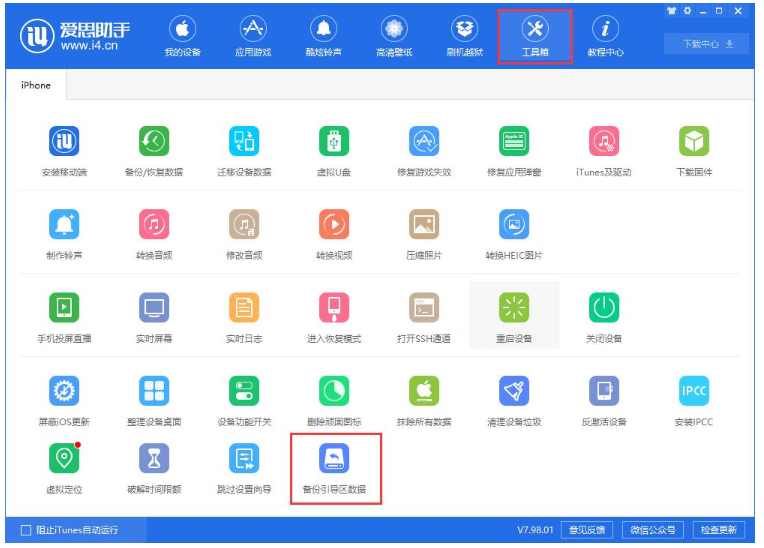Go to 高清壁纸 tab
The width and height of the screenshot is (764, 548).
[394, 37]
